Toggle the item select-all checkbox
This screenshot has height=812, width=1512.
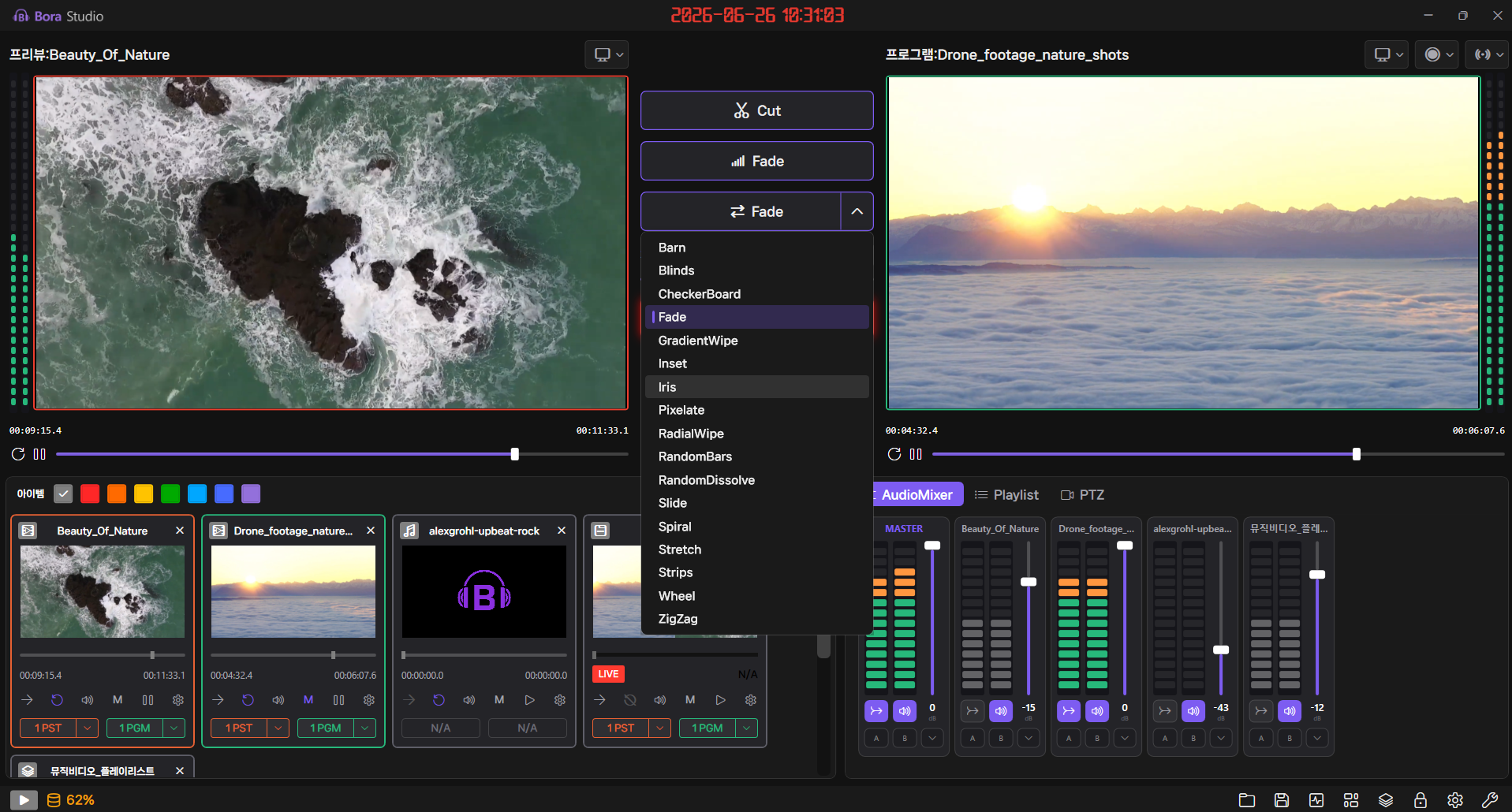tap(63, 494)
